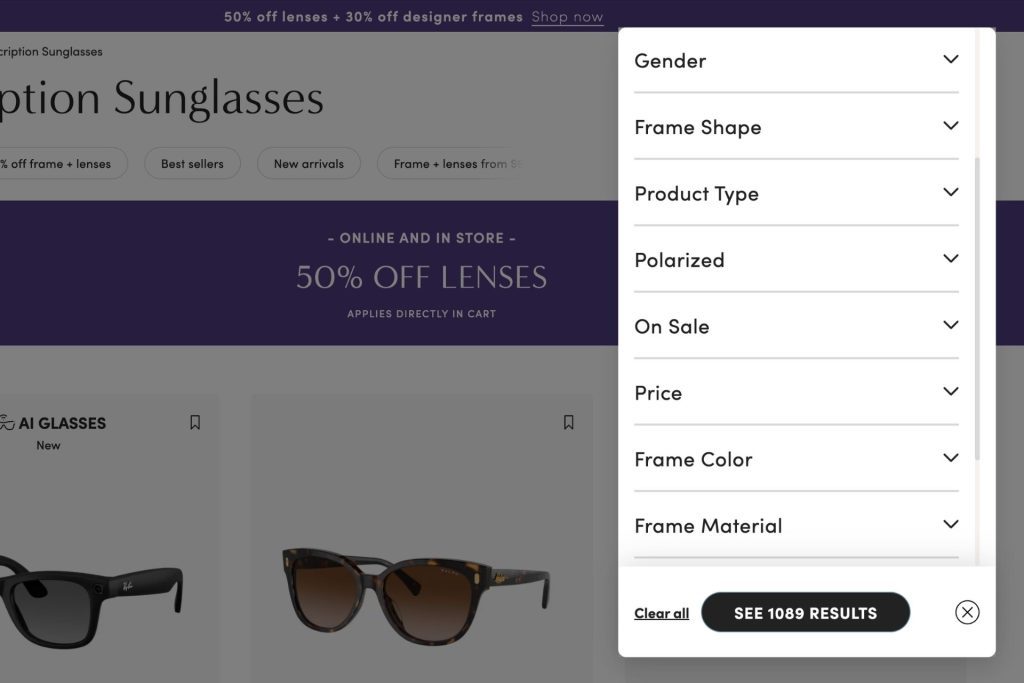Click the See 1089 Results button
The width and height of the screenshot is (1024, 683).
click(805, 612)
